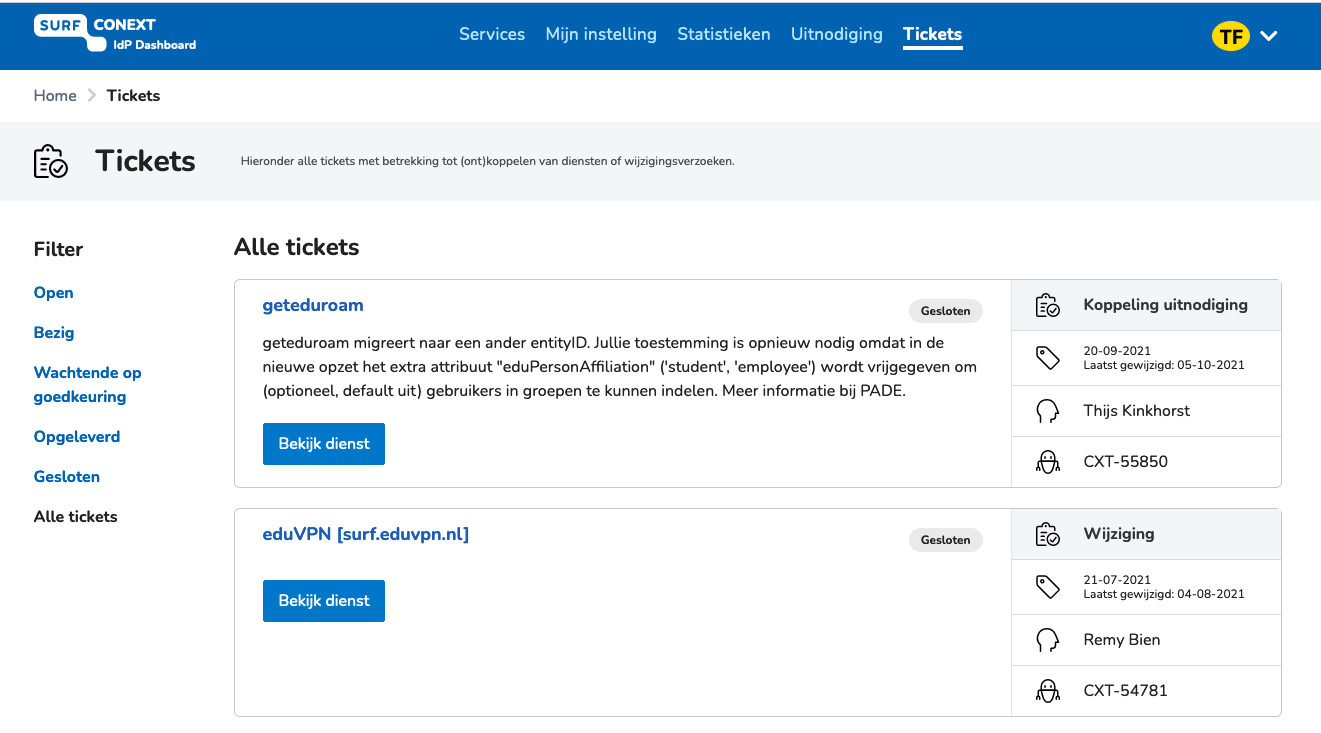The width and height of the screenshot is (1321, 733).
Task: Click the ticket-ID icon beside CXT-54781
Action: (x=1047, y=691)
